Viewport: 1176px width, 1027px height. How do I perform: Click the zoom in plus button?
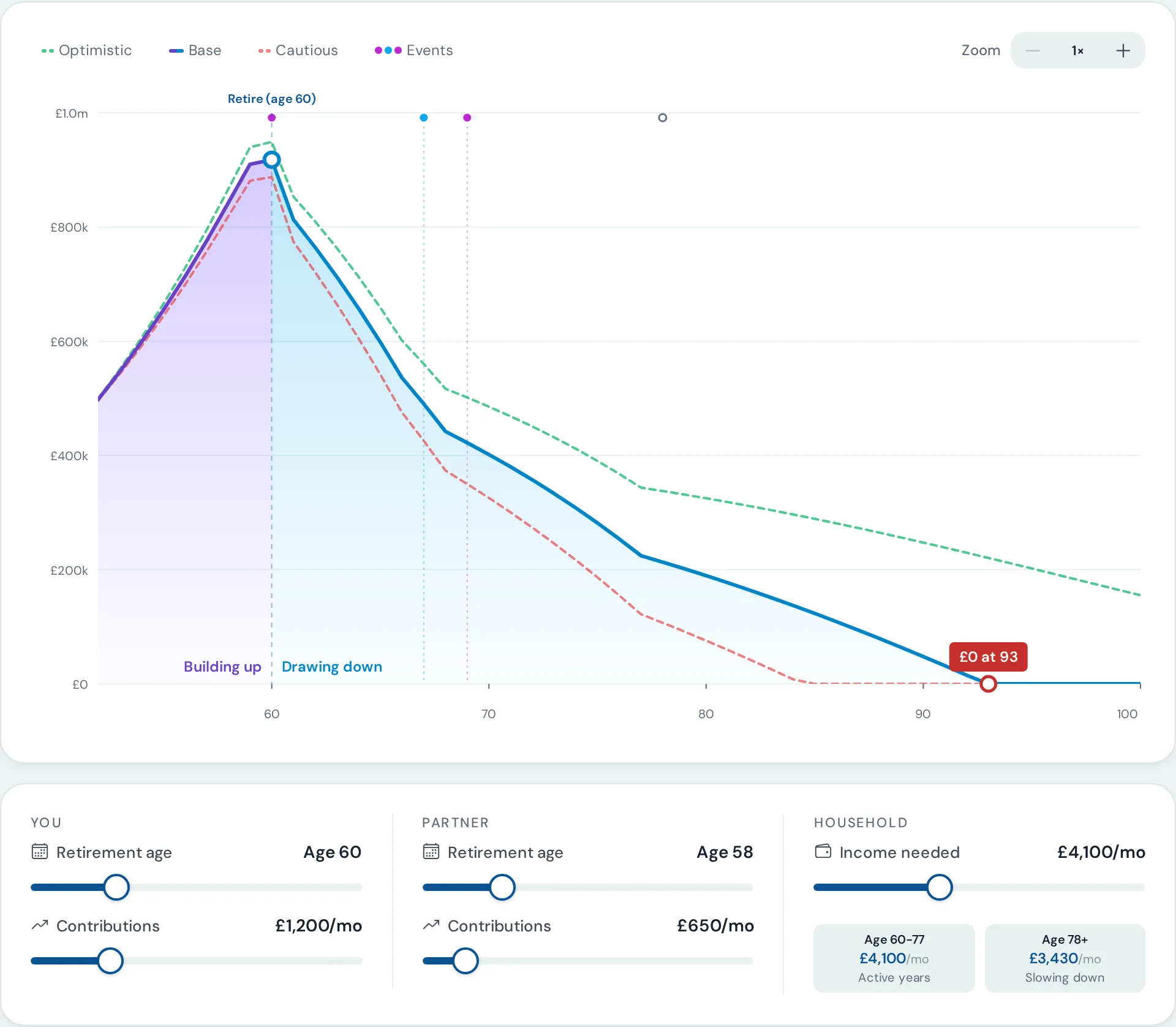1123,51
